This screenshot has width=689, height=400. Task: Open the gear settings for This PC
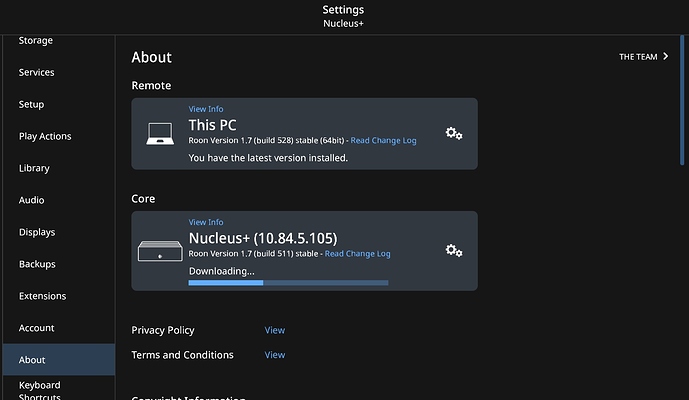click(454, 133)
